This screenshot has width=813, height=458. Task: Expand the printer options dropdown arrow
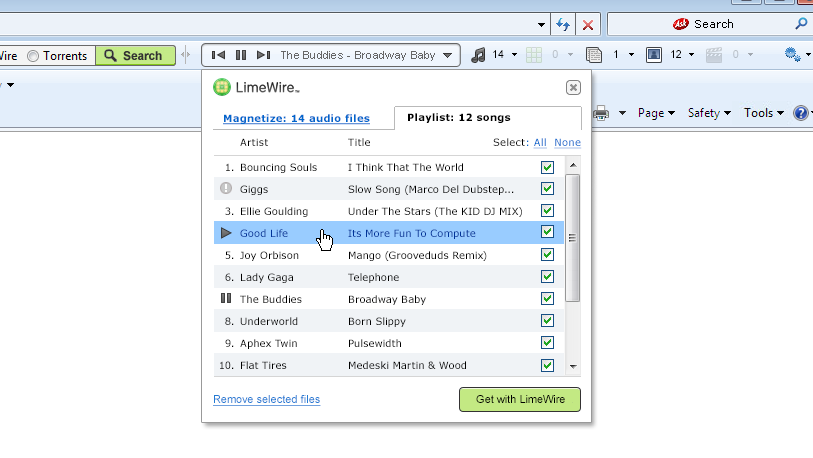tap(622, 113)
